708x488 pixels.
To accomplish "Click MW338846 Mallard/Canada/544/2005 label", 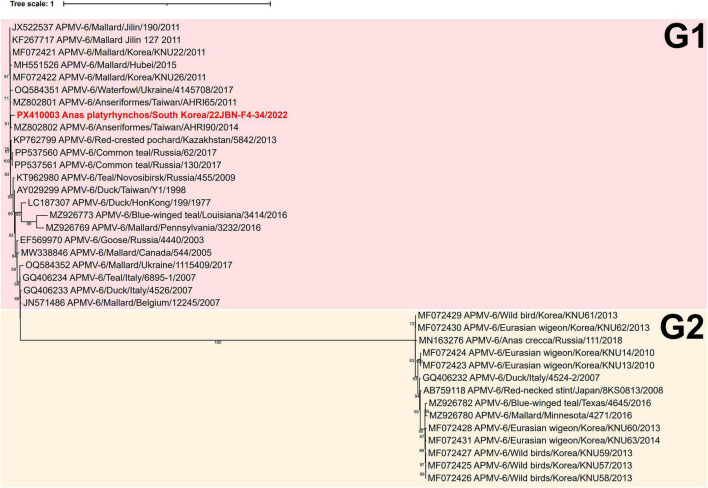I will (116, 253).
